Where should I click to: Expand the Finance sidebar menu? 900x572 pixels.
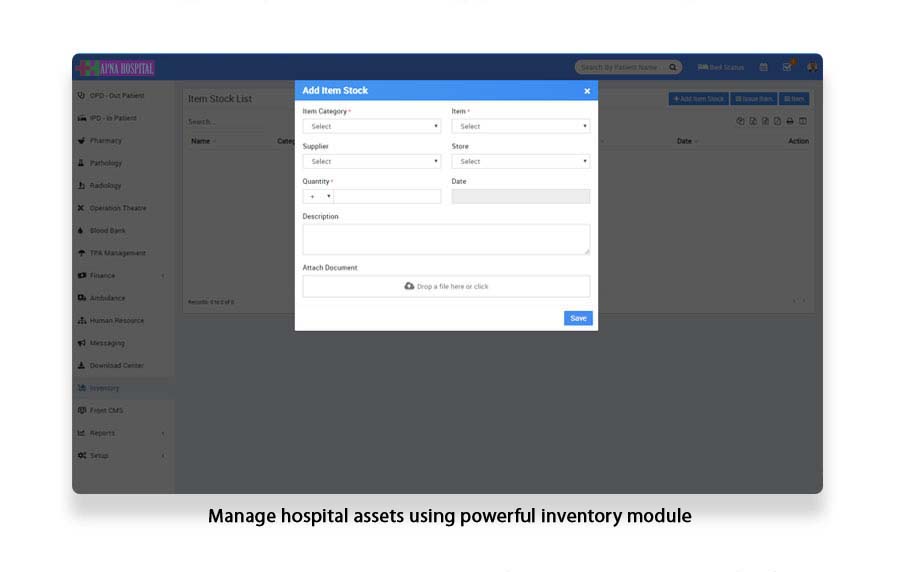(123, 275)
